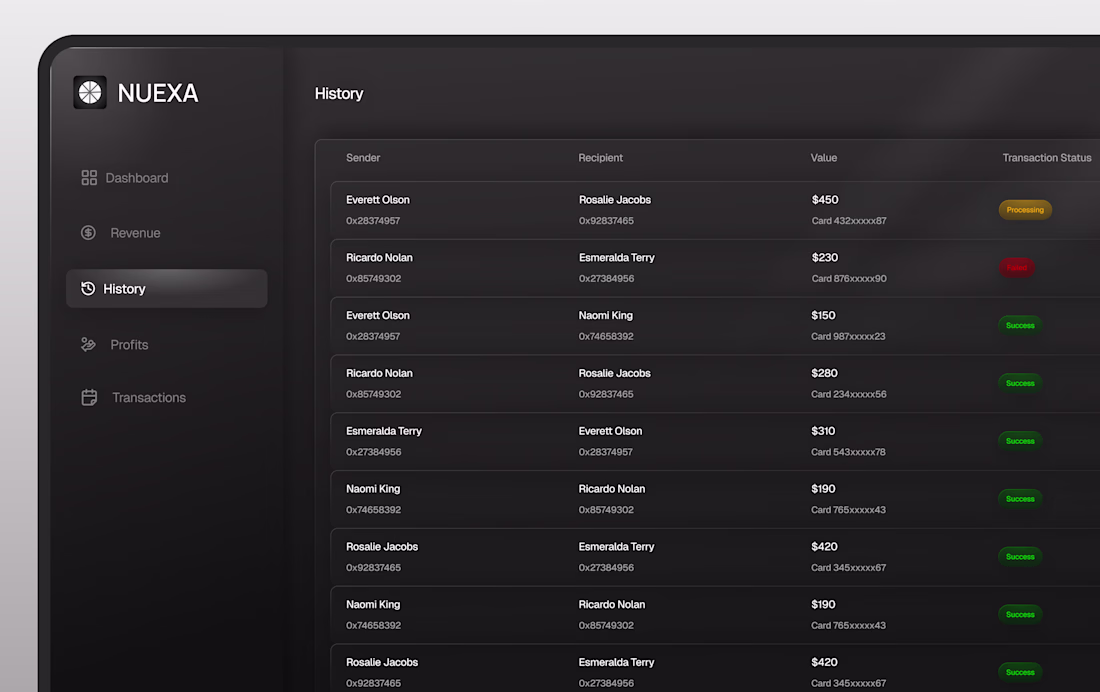This screenshot has width=1100, height=692.
Task: Click the Transactions calendar icon
Action: pyautogui.click(x=89, y=397)
